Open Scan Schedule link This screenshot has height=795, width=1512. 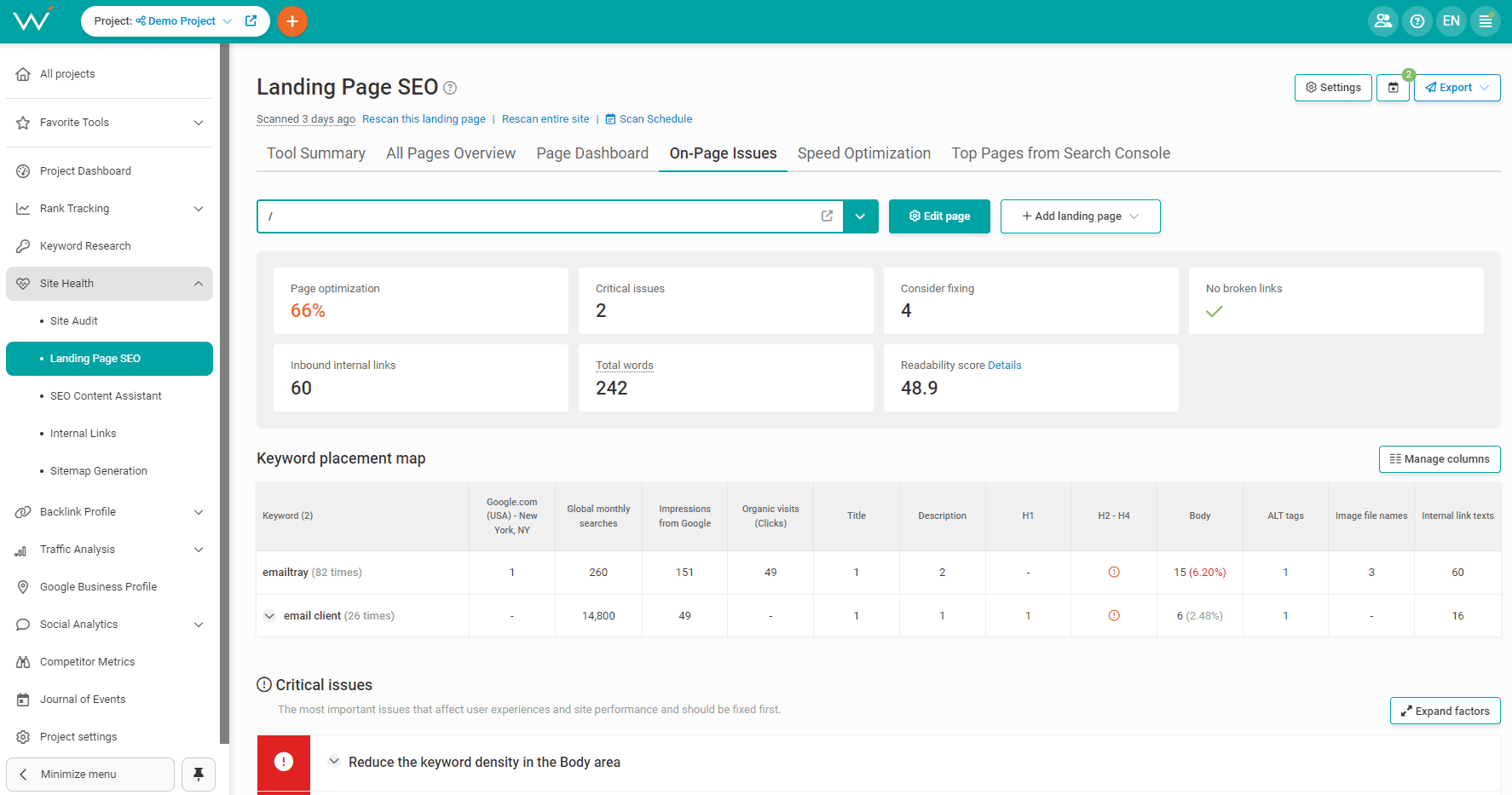649,119
